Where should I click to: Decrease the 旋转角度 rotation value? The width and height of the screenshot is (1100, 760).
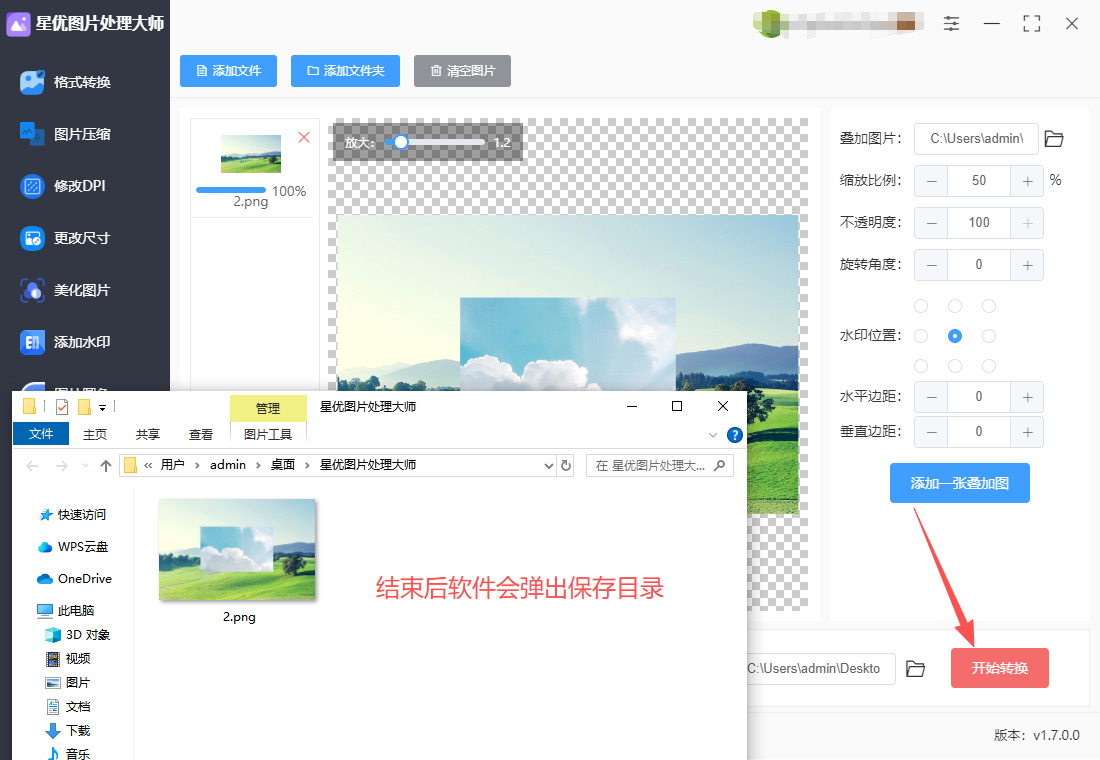point(931,265)
